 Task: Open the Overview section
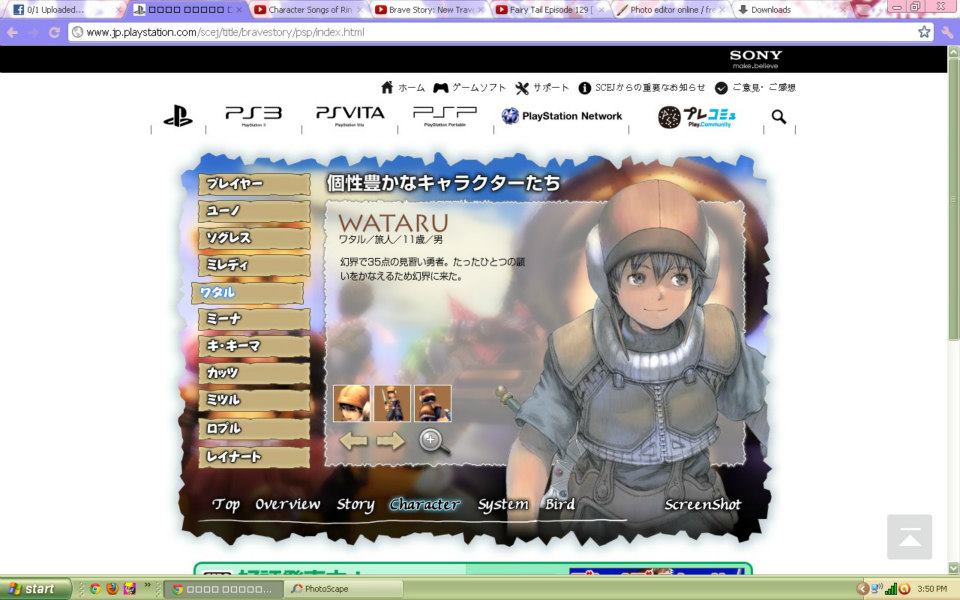(287, 504)
